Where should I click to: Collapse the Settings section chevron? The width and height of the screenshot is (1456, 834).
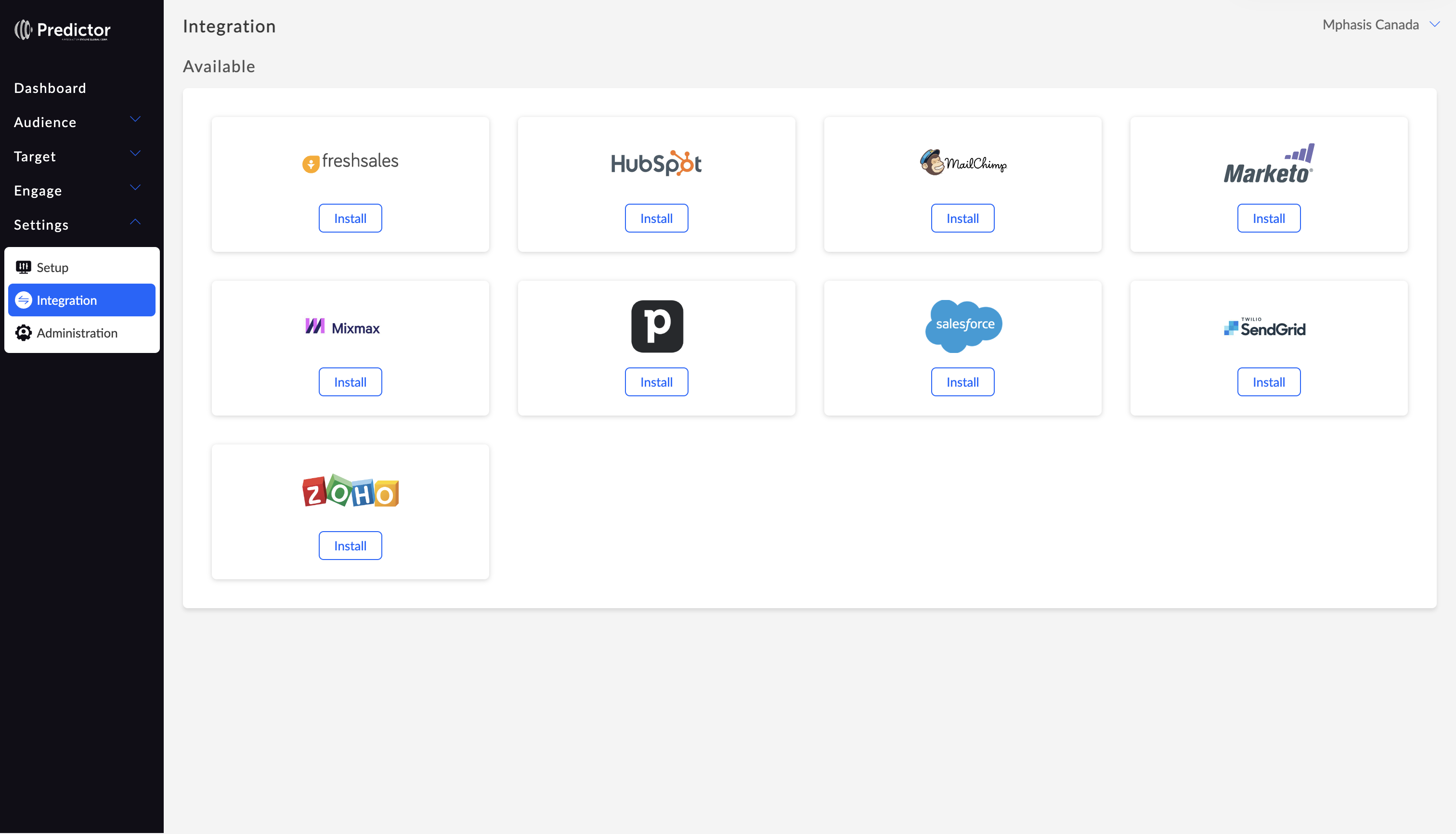point(135,222)
